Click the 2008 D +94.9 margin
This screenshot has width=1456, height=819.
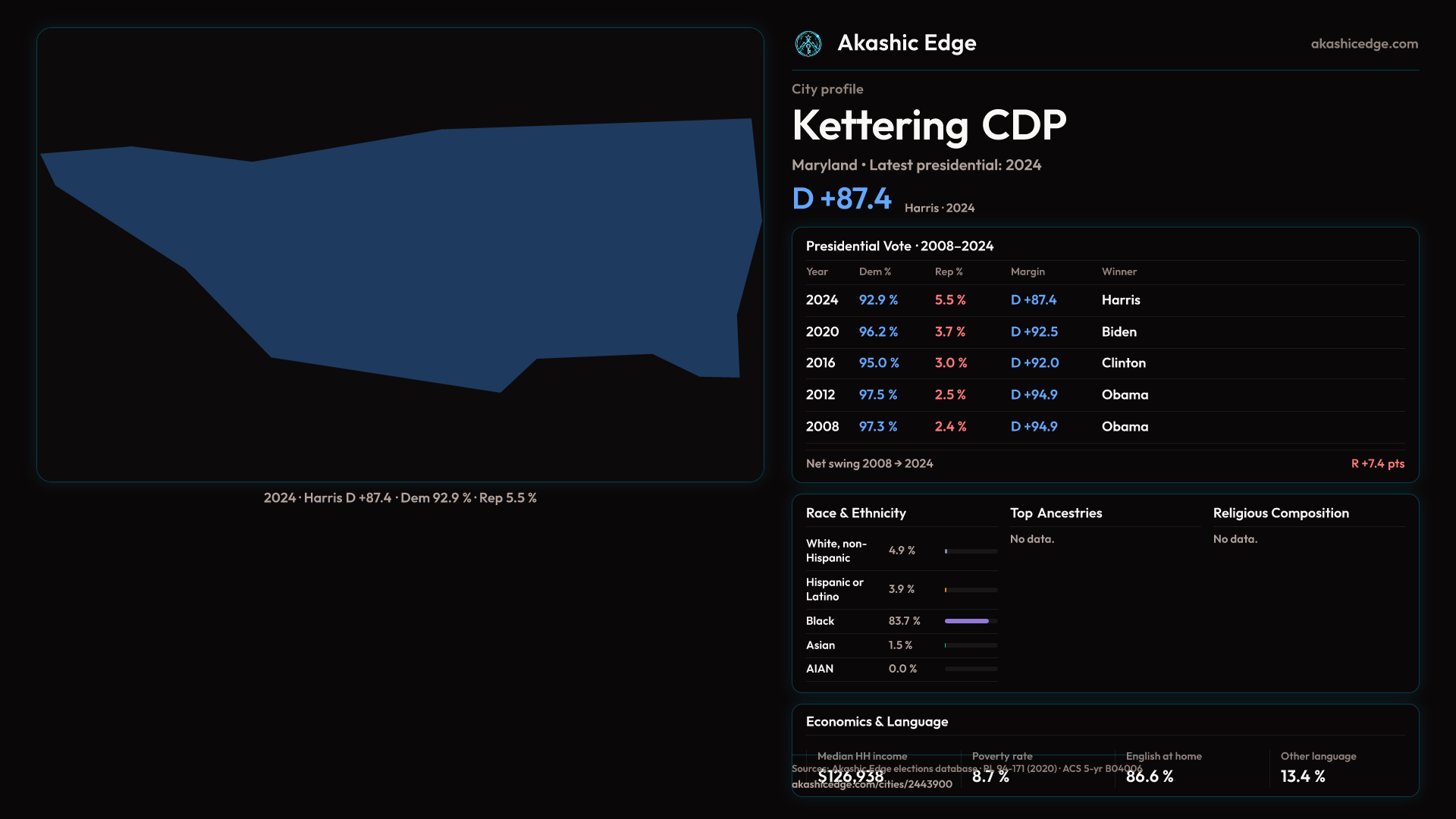1034,427
